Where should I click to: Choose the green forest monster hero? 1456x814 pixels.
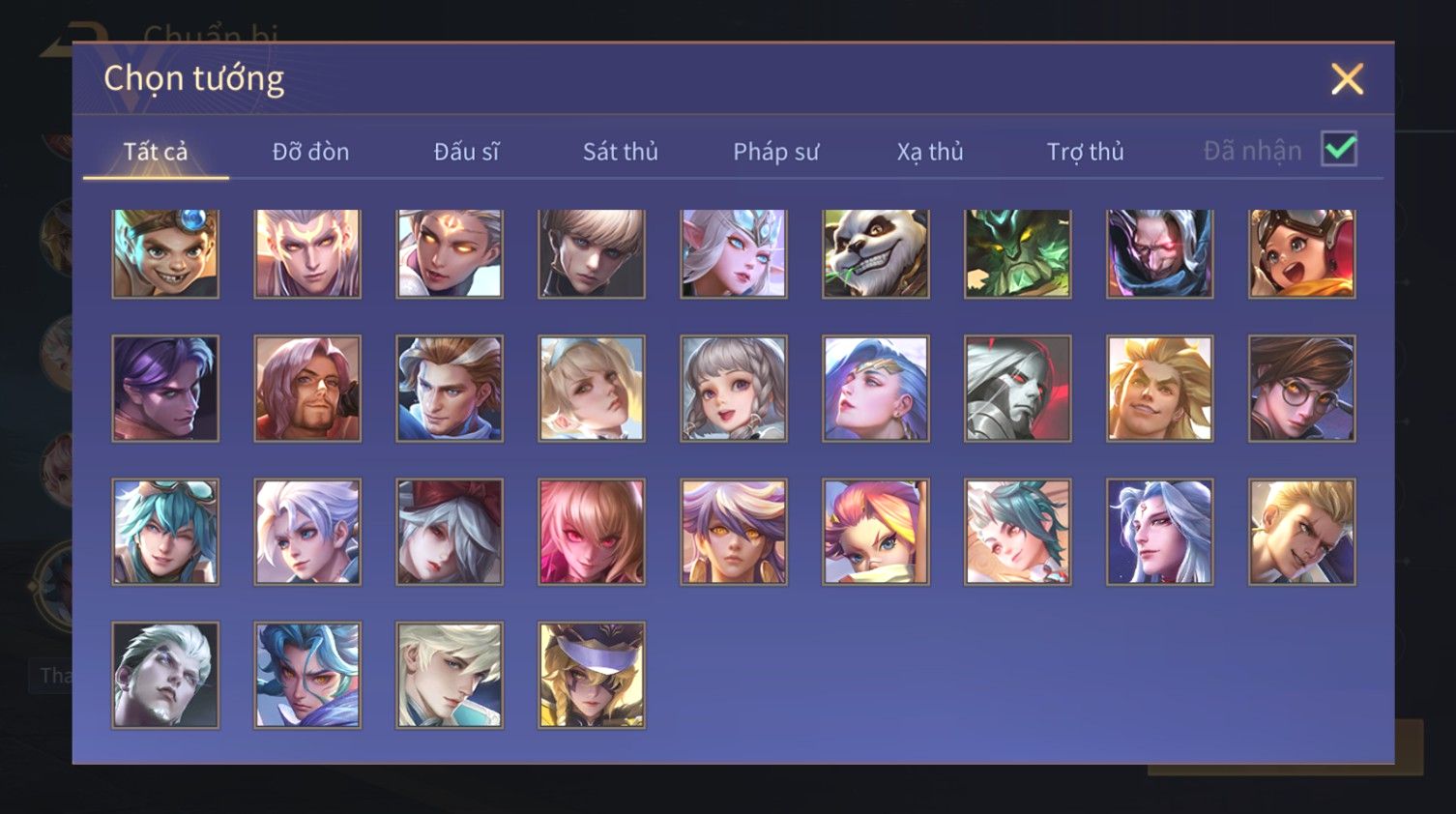[1018, 253]
